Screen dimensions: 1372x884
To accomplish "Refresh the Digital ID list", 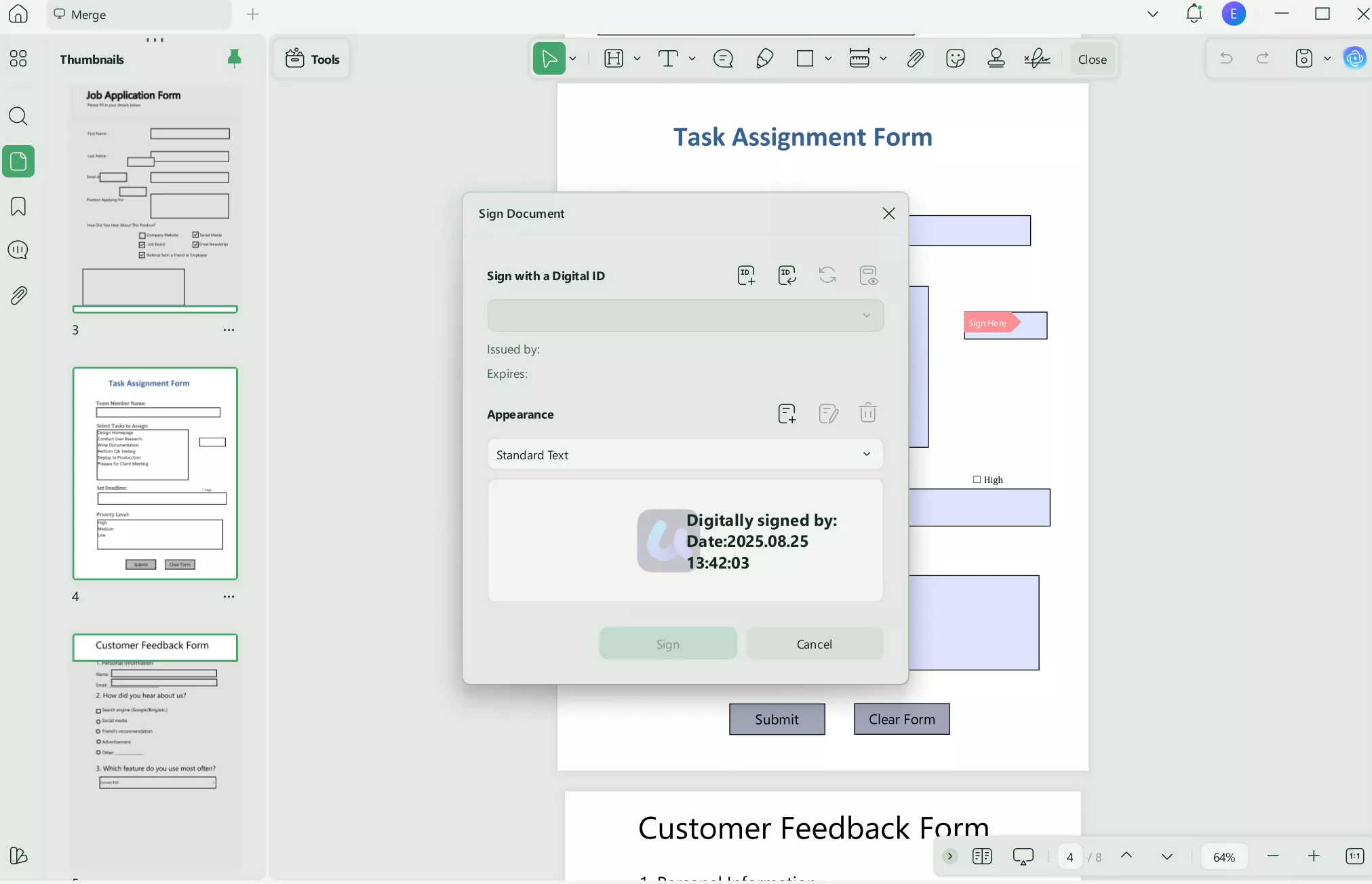I will [827, 275].
